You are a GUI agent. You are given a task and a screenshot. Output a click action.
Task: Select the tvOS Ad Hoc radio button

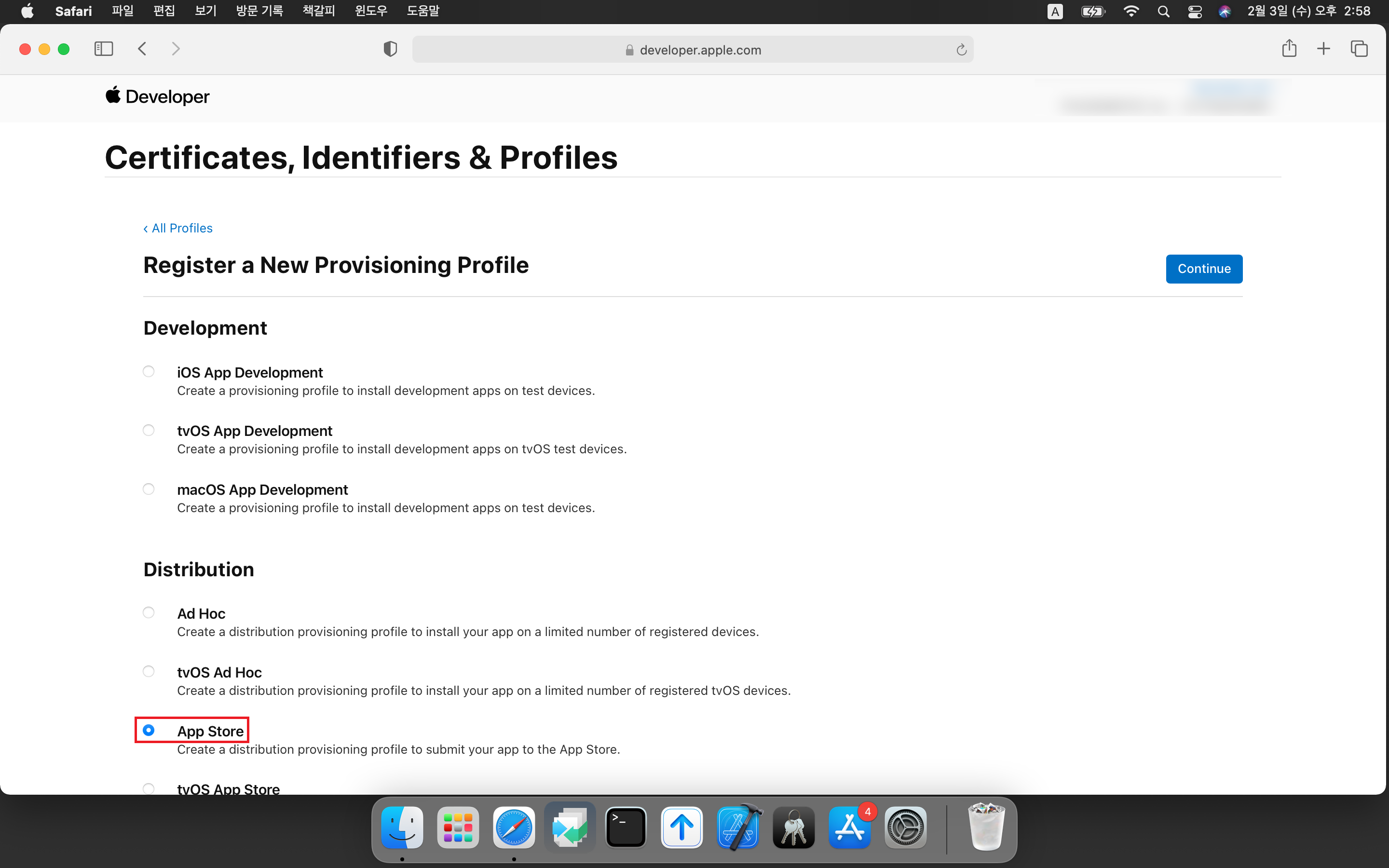coord(149,671)
